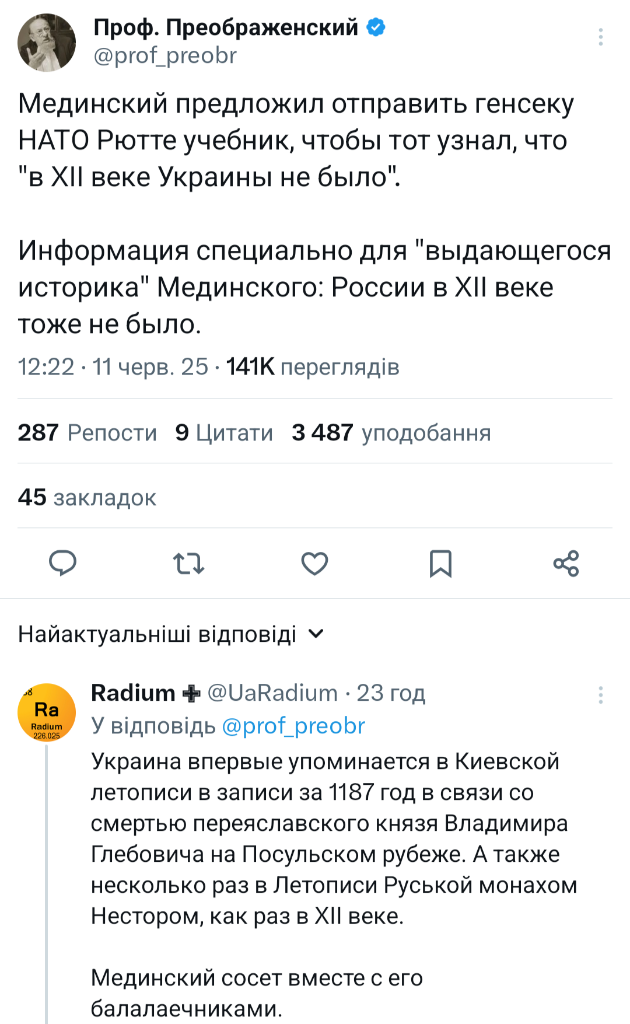Open more options on Radium's reply
The height and width of the screenshot is (1024, 630).
point(601,694)
